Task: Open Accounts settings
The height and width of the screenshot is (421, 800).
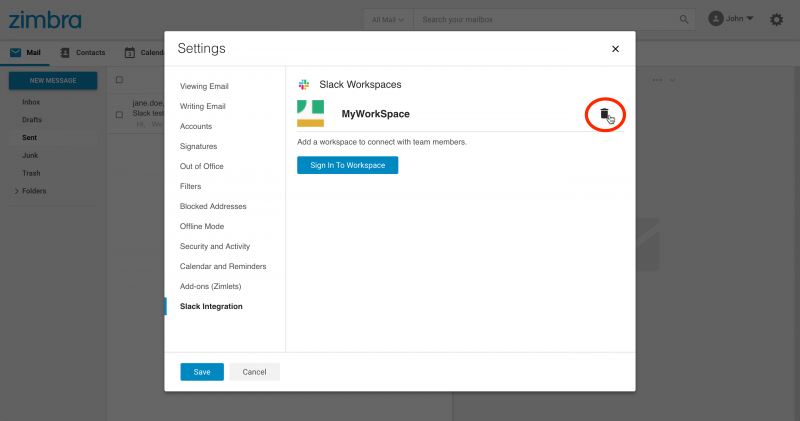Action: pyautogui.click(x=196, y=126)
